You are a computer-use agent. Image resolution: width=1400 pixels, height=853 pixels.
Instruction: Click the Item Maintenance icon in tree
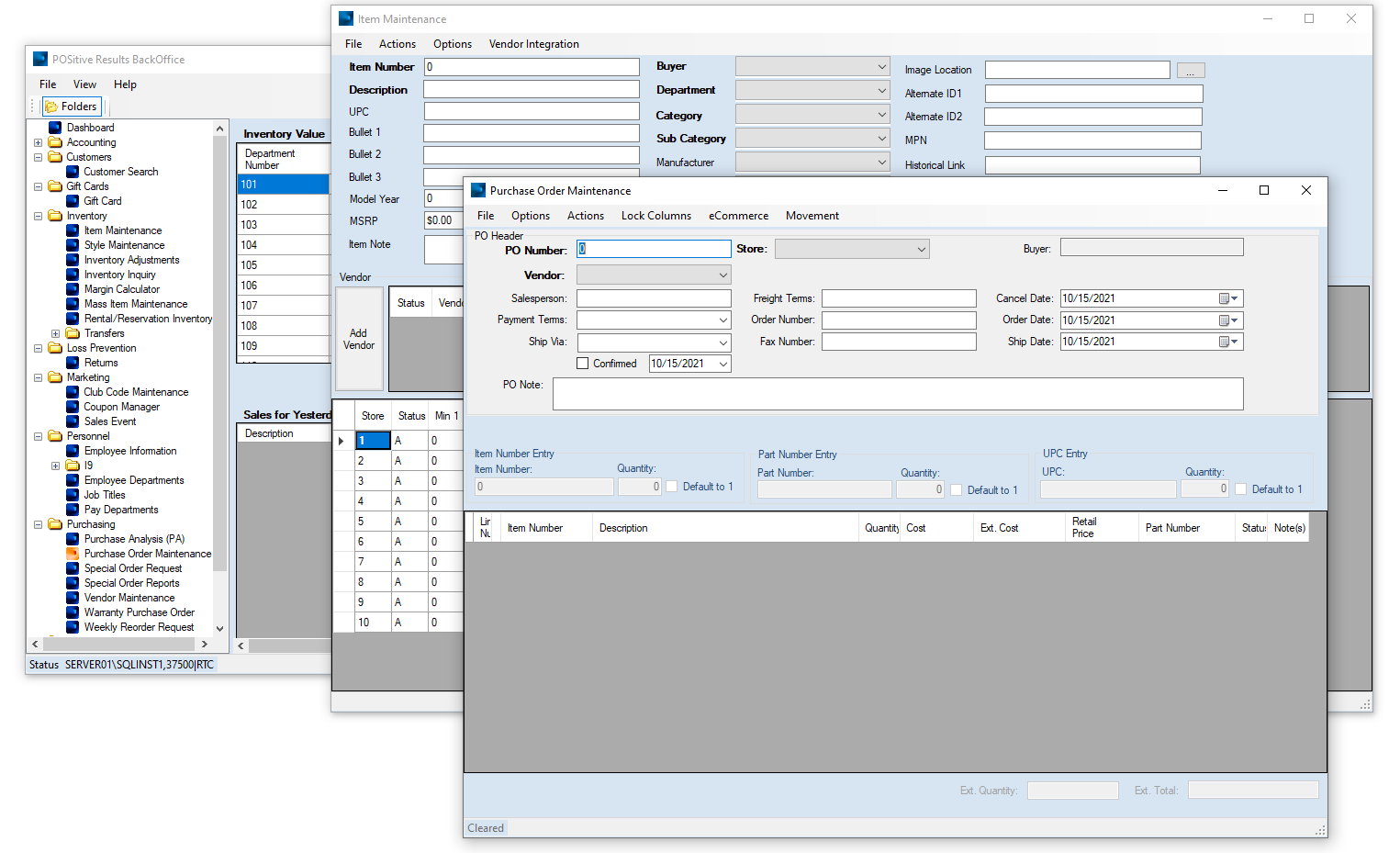click(73, 230)
